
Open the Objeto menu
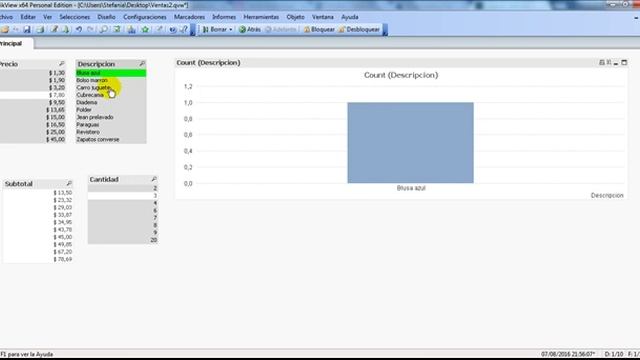pyautogui.click(x=296, y=17)
